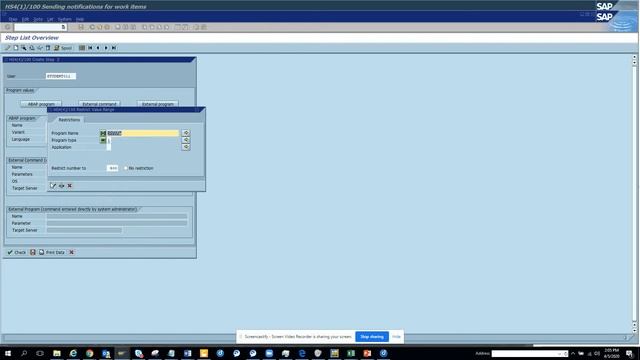
Task: Click the Print Data button
Action: [x=52, y=252]
